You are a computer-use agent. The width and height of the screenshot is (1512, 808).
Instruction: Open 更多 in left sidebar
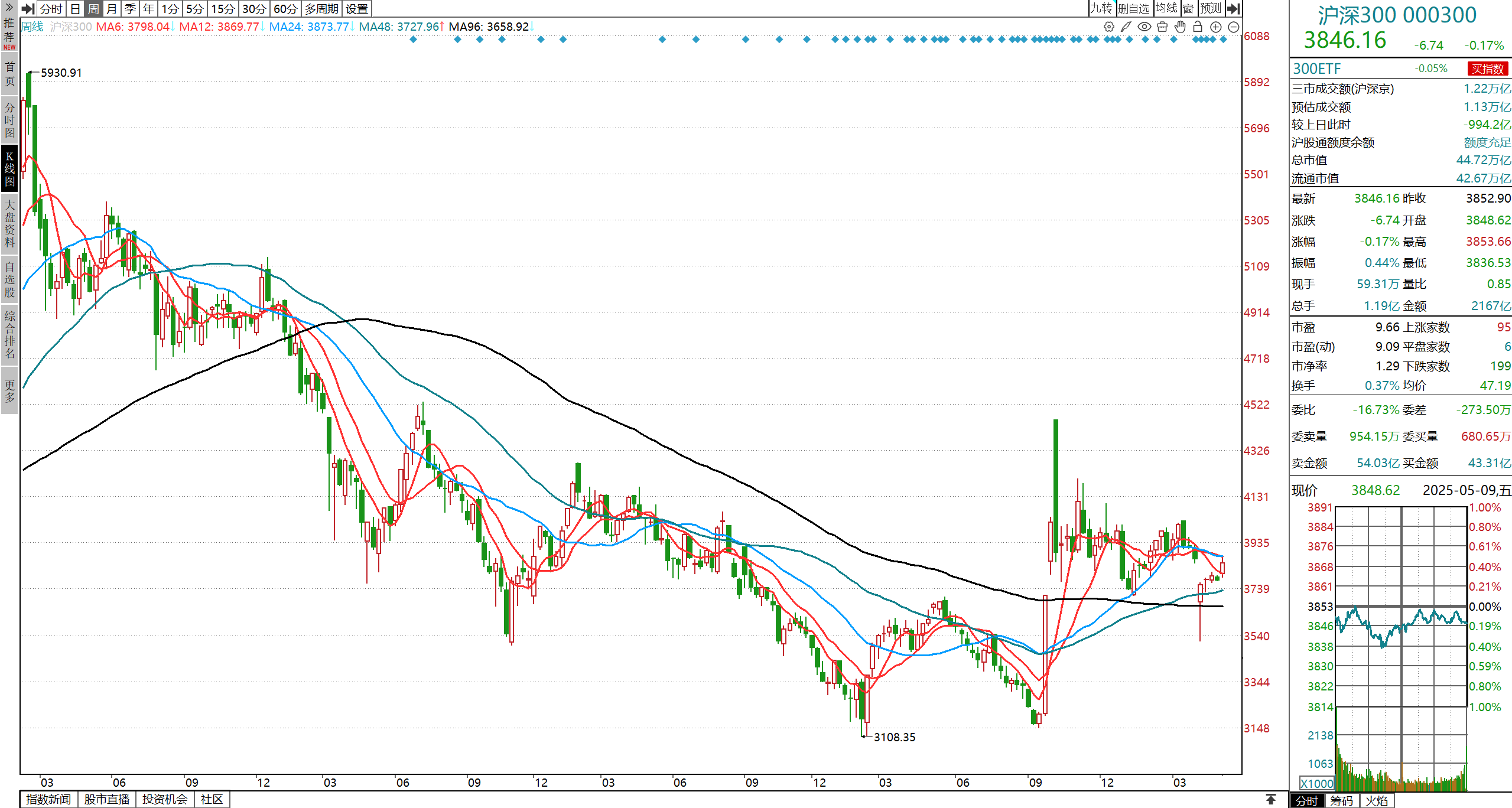9,390
